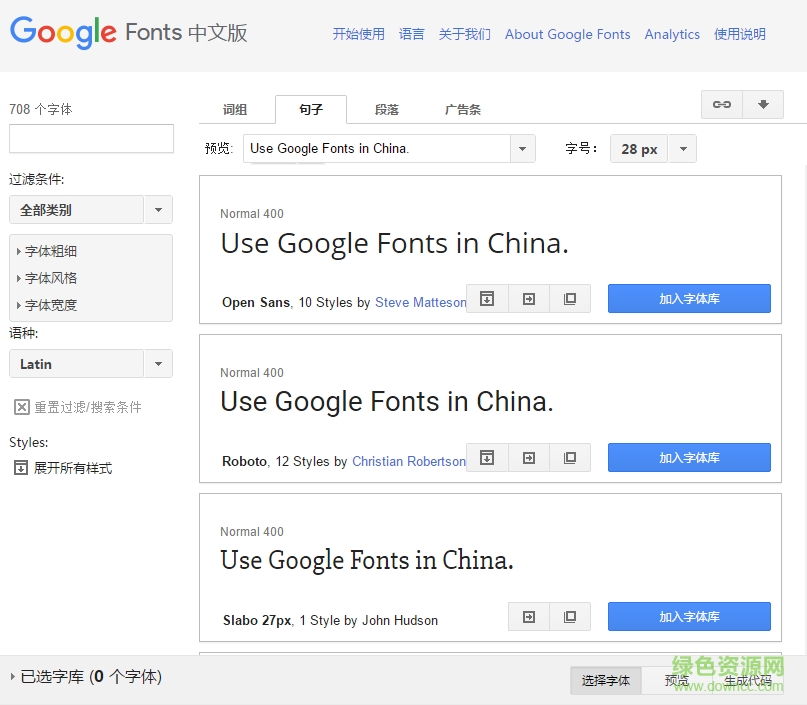Screen dimensions: 807x705
Task: Click 加入字体库 for Open Sans
Action: tap(688, 298)
